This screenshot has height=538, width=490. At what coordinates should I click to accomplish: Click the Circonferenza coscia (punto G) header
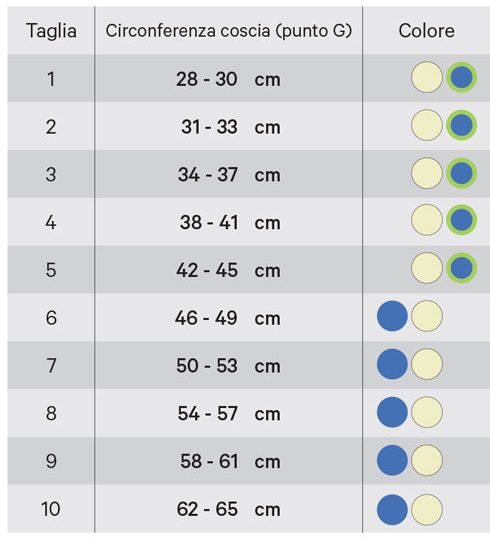coord(229,31)
